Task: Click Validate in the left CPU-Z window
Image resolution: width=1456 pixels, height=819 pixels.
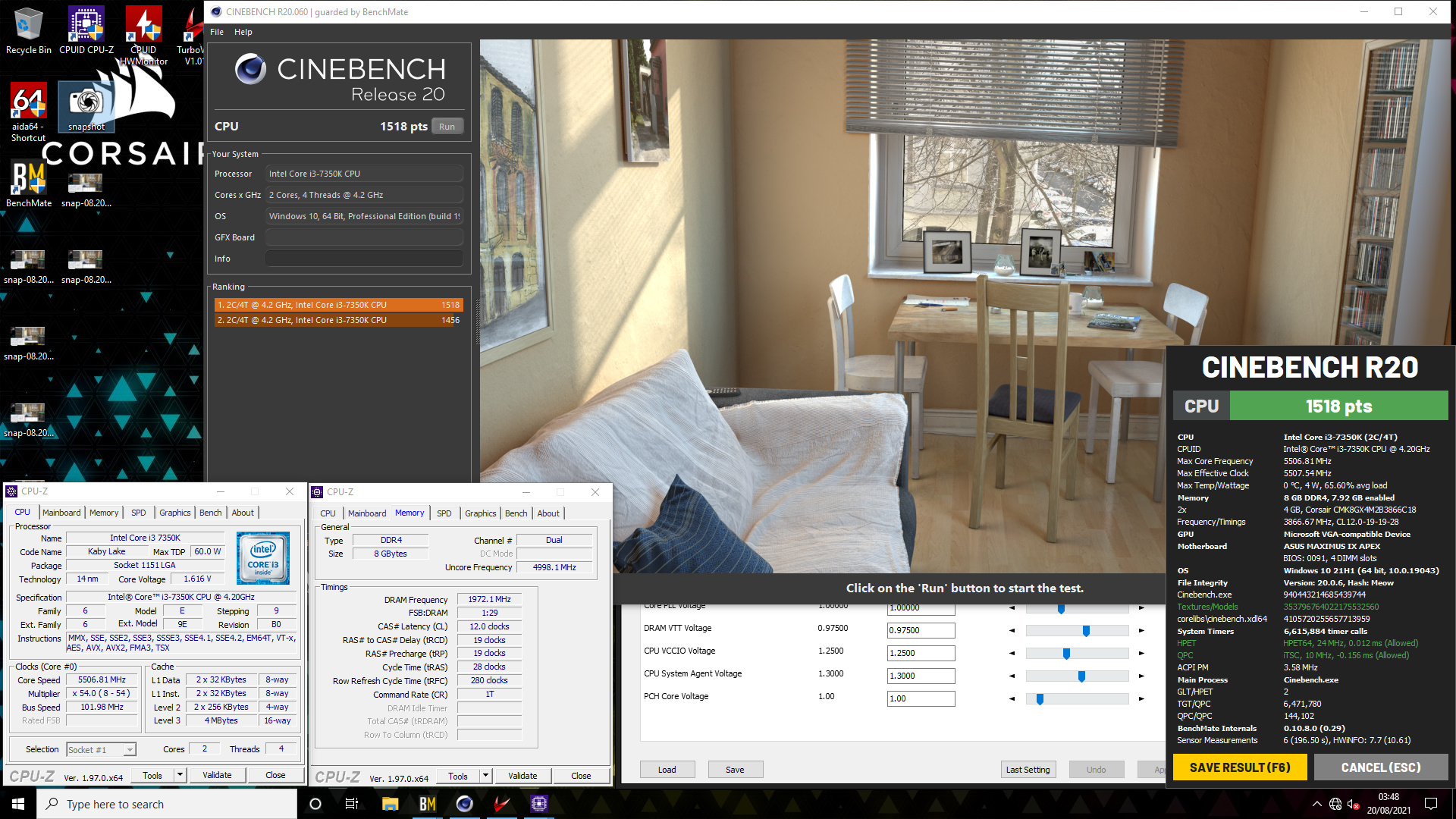Action: 217,775
